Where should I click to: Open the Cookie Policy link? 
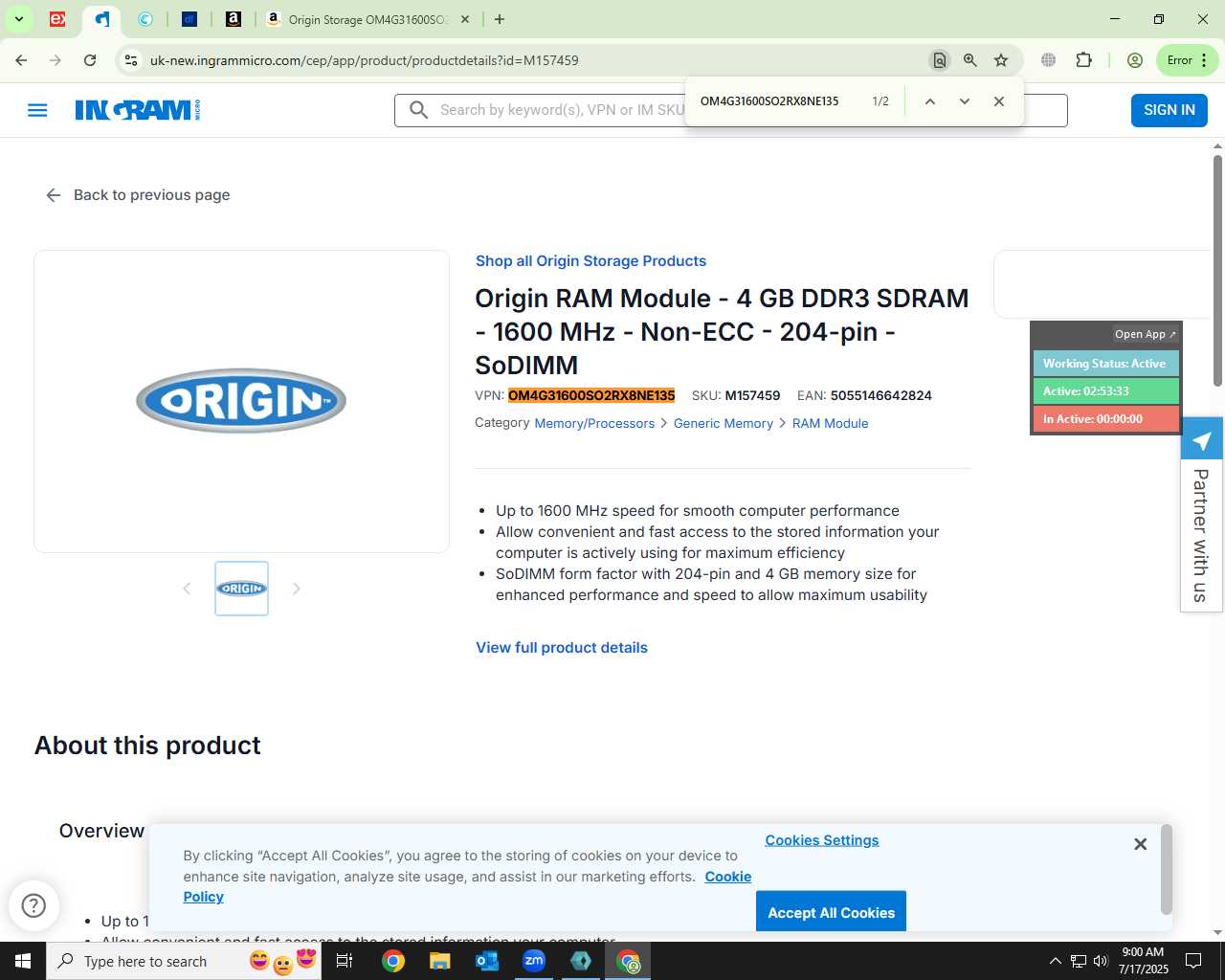pos(467,886)
